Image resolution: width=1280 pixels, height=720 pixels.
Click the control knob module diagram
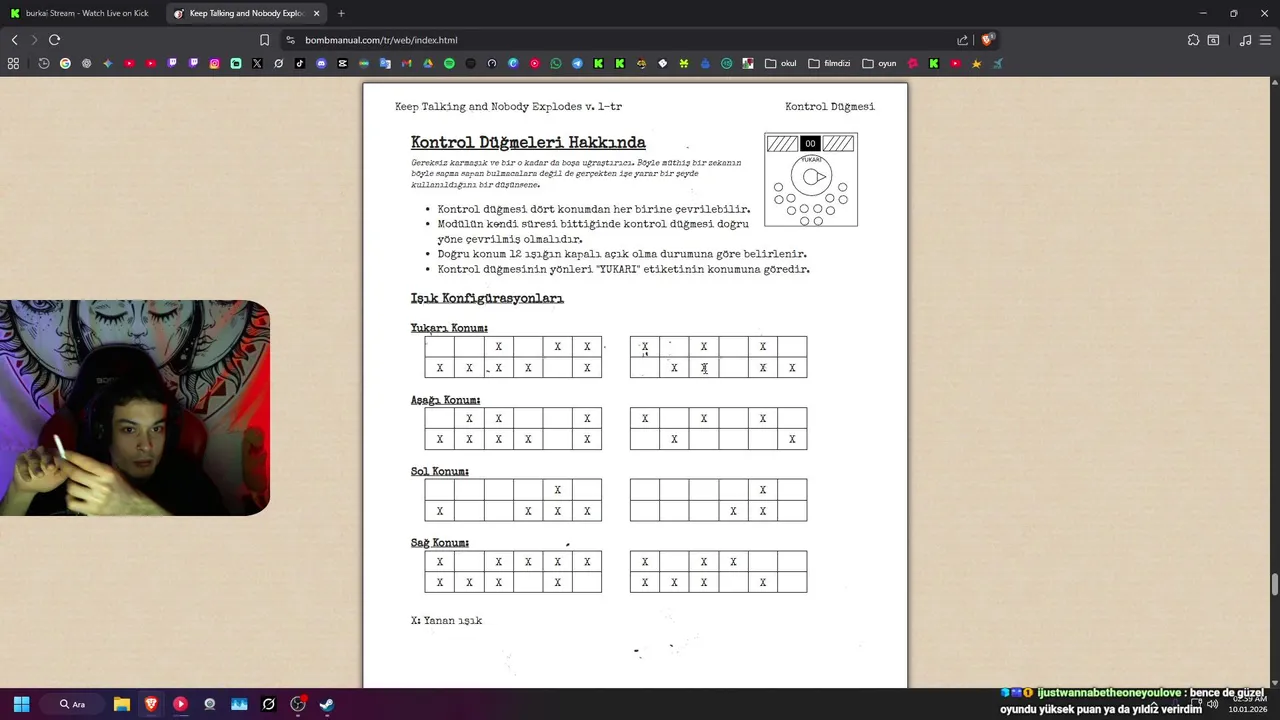point(811,180)
